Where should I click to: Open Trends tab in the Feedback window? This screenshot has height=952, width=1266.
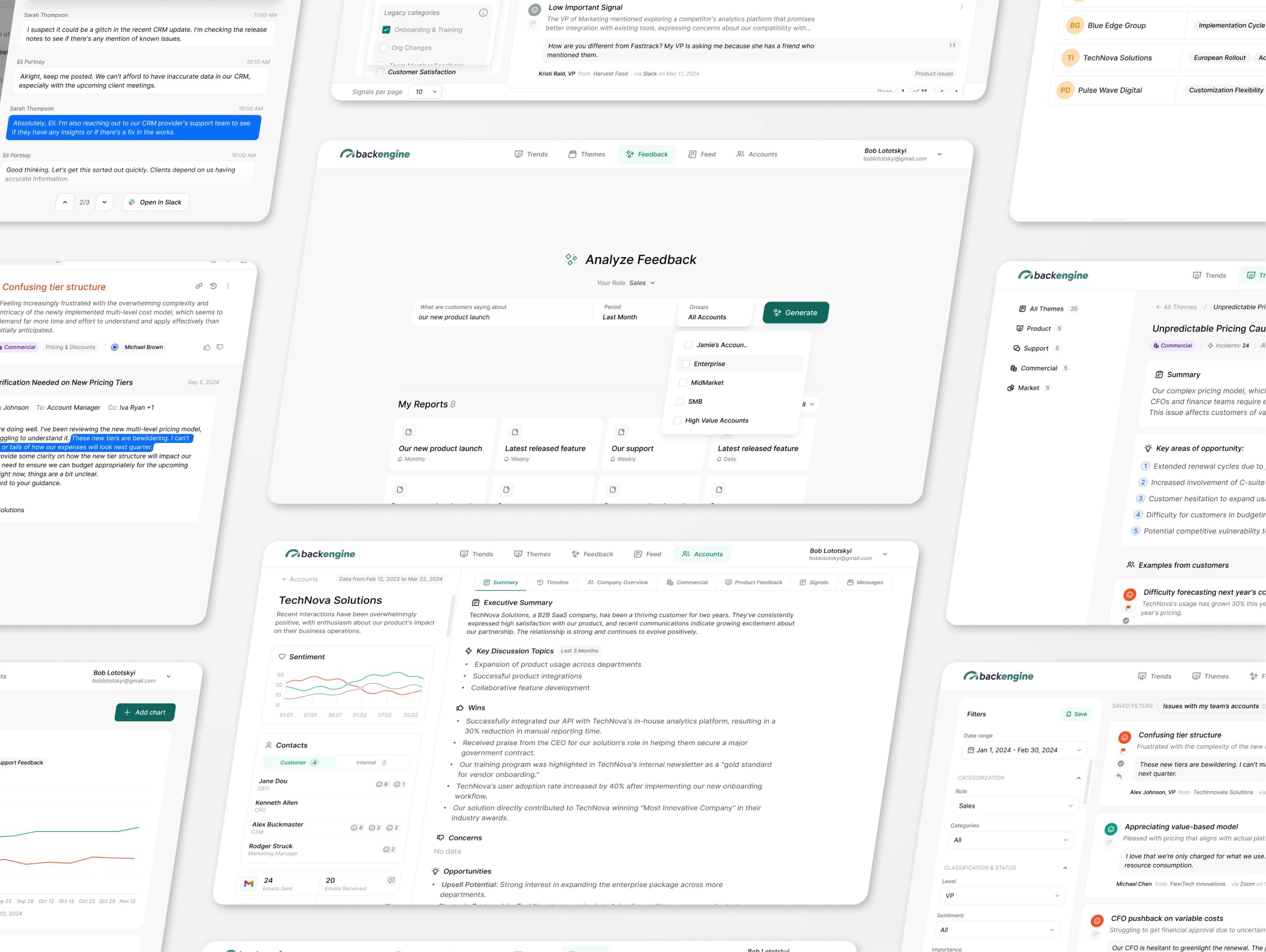tap(531, 154)
